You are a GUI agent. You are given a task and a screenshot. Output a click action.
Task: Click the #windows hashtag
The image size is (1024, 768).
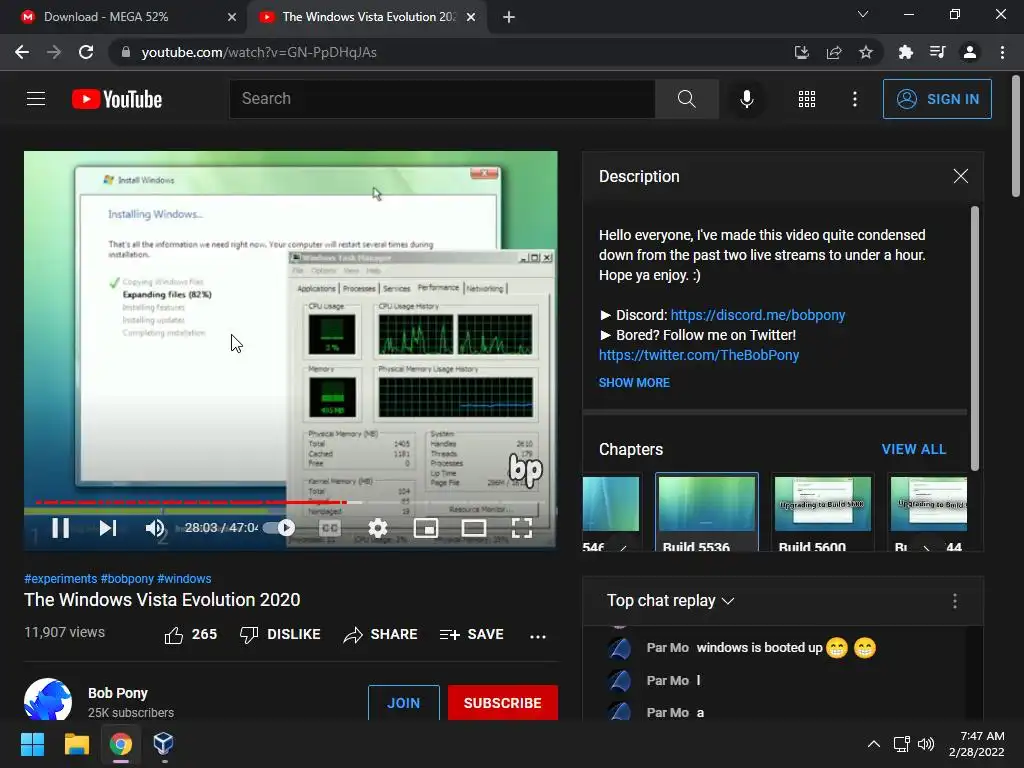click(184, 579)
